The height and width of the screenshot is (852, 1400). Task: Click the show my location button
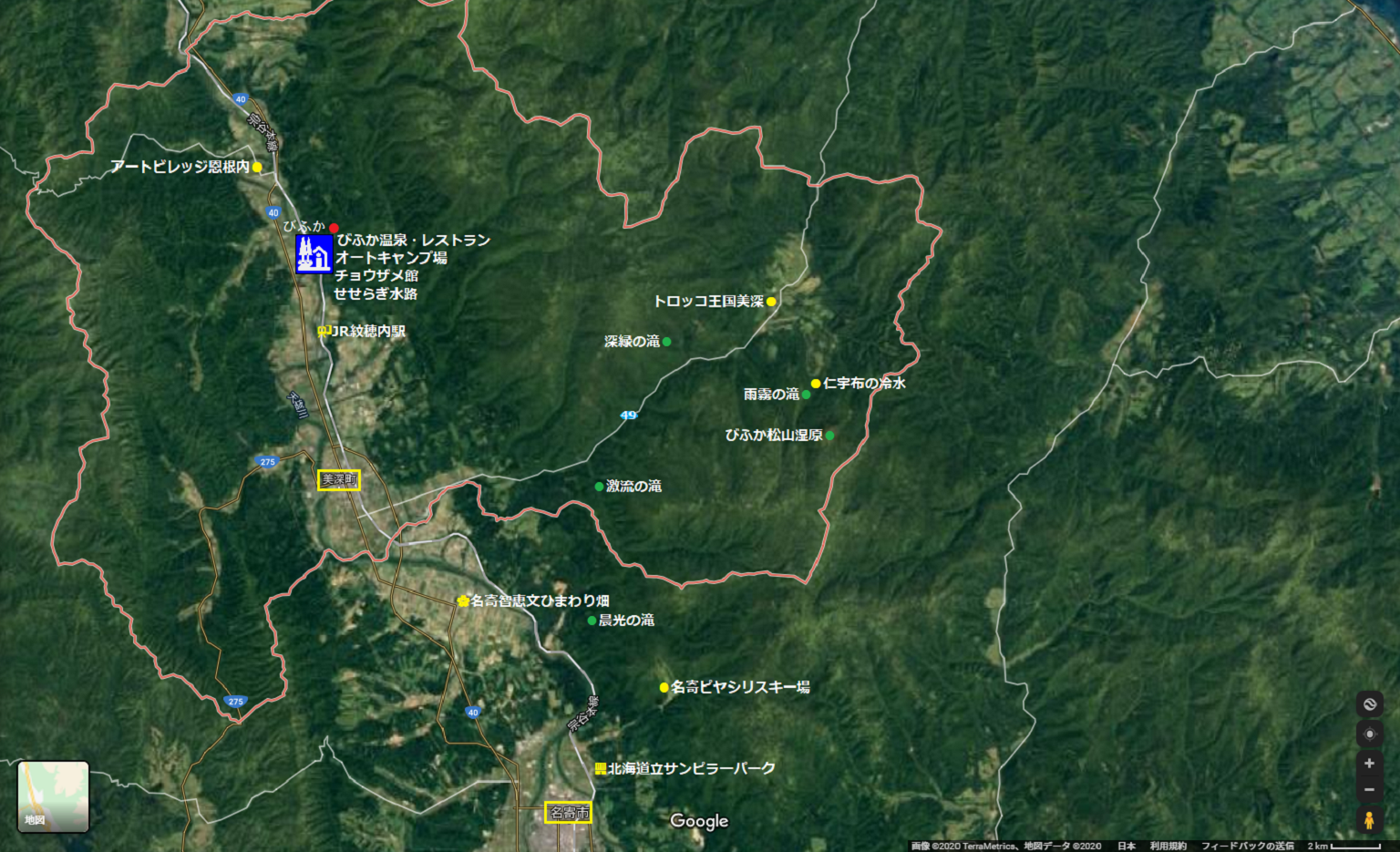coord(1368,734)
